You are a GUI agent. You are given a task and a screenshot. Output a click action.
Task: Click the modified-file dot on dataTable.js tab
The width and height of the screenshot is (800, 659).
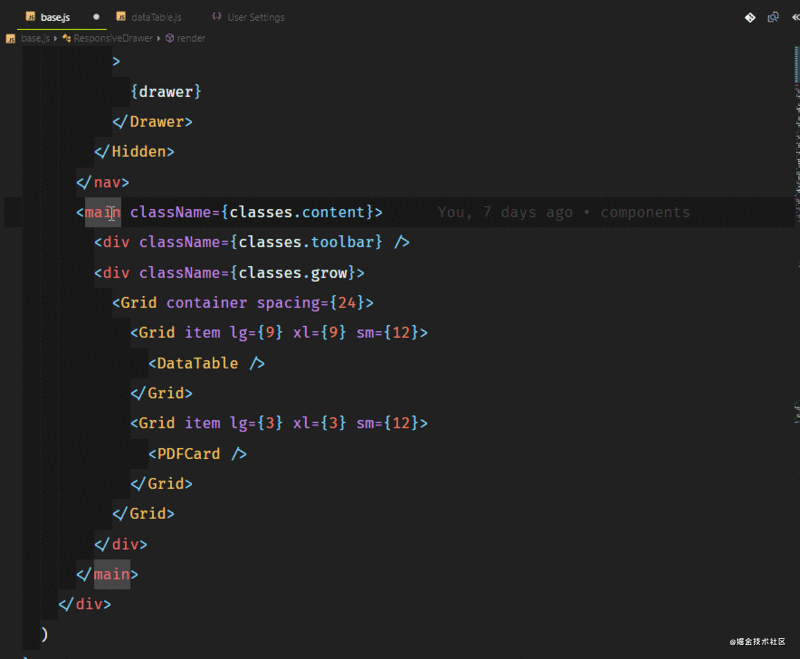(96, 16)
